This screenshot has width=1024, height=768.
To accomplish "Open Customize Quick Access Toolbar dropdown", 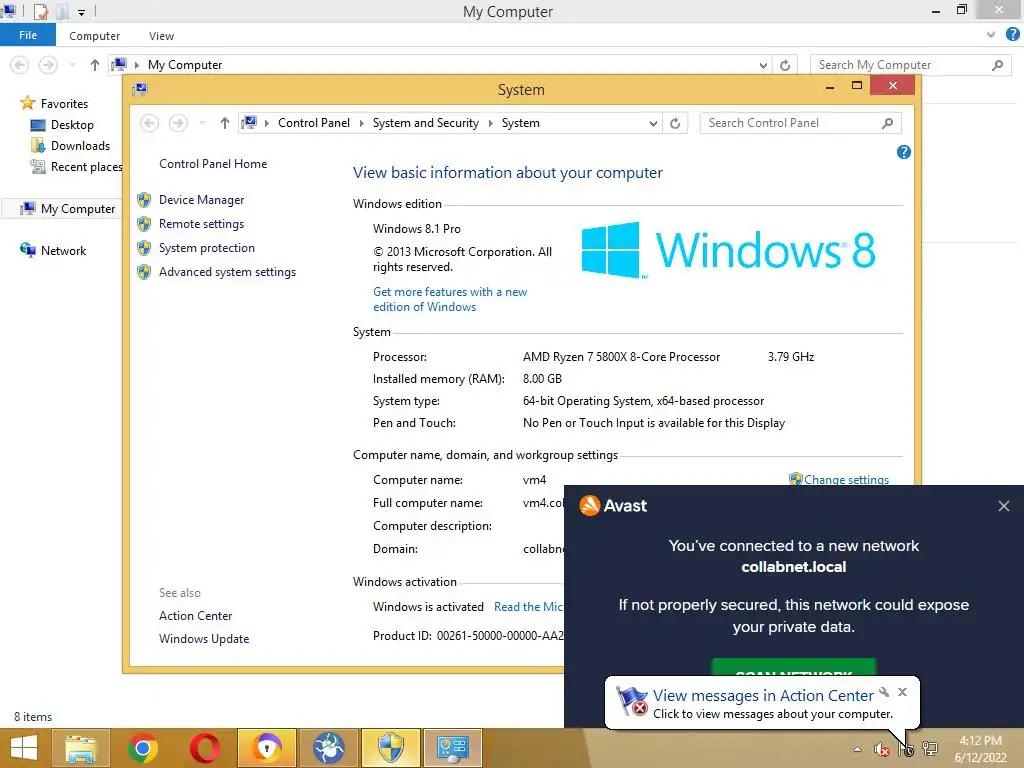I will 82,12.
